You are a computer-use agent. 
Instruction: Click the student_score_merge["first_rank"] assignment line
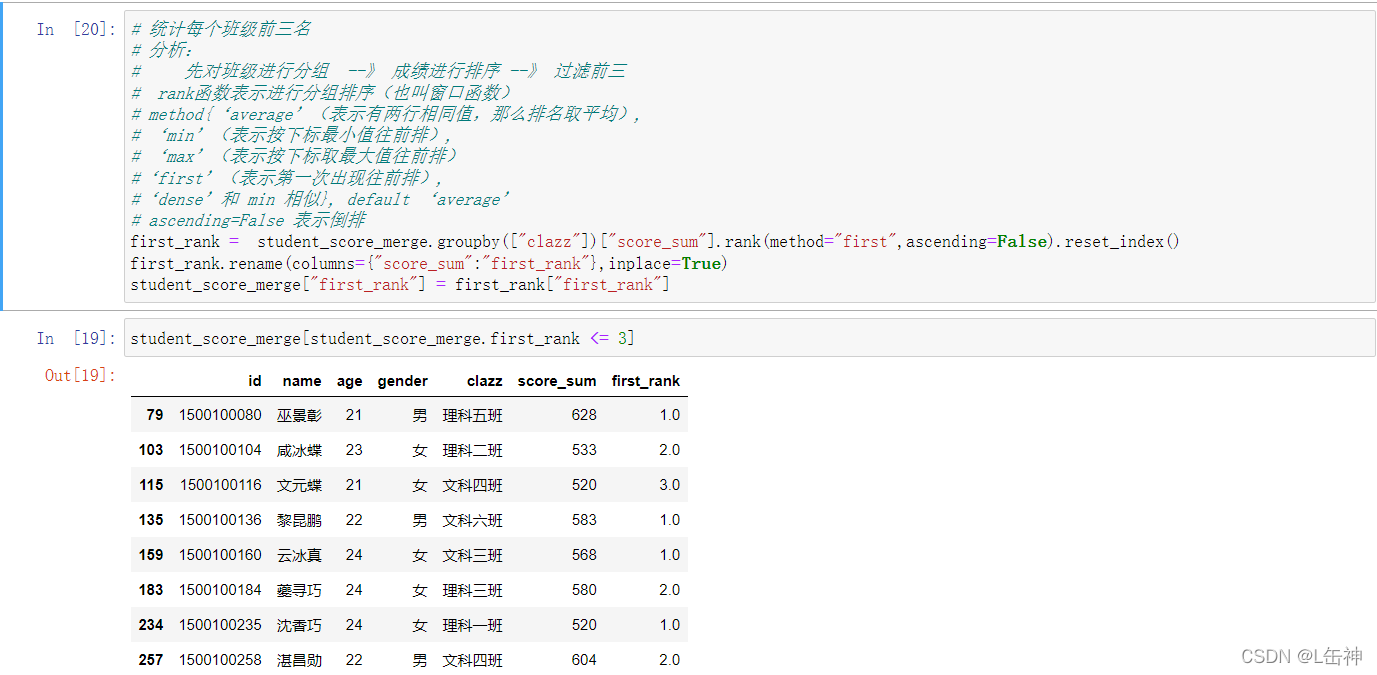point(400,284)
